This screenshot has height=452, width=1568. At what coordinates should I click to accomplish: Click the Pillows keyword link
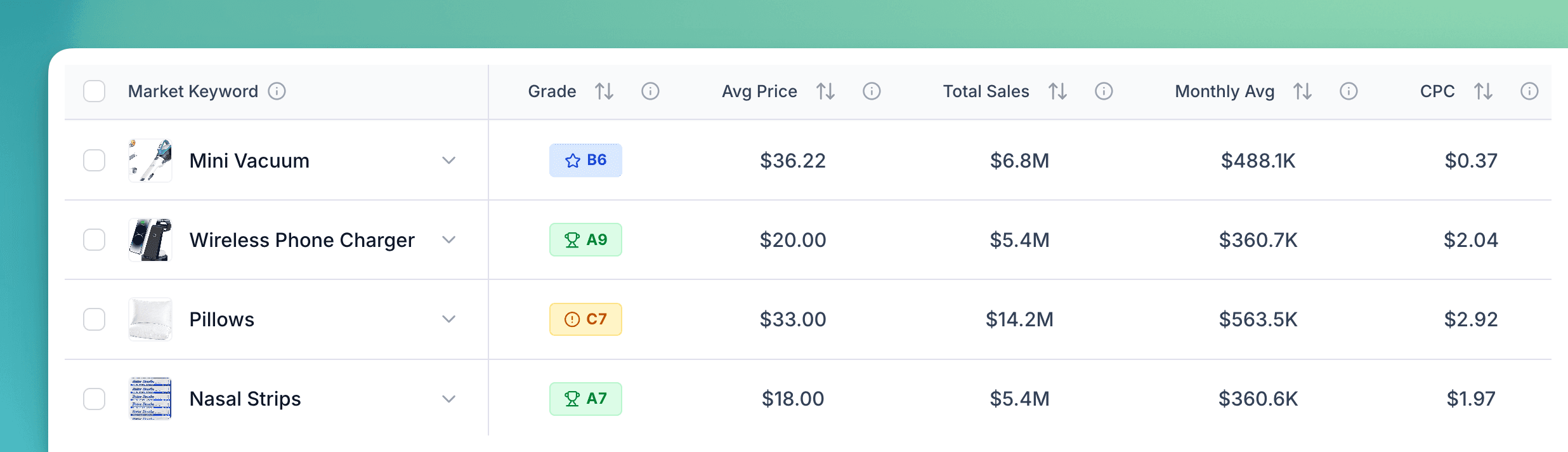click(x=221, y=319)
